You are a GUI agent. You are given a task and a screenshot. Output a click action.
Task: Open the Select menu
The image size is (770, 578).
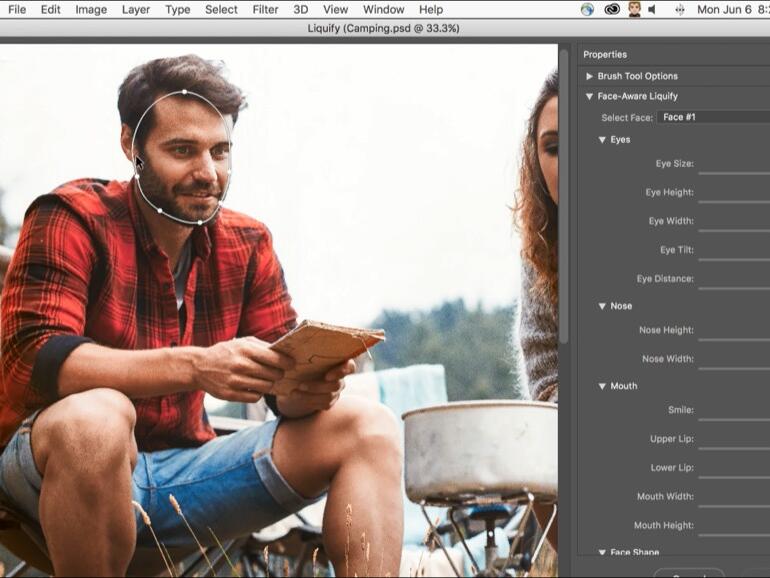coord(221,9)
